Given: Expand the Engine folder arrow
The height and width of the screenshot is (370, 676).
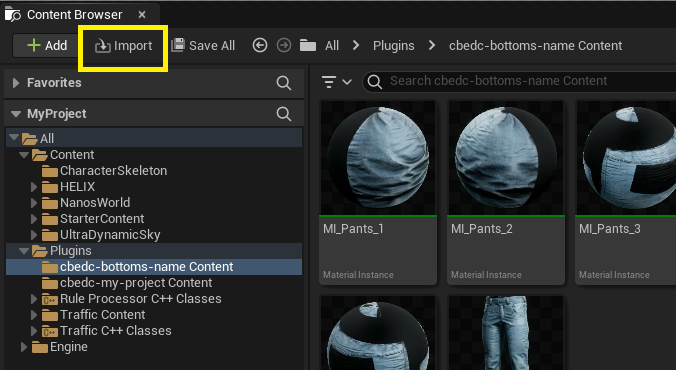Looking at the screenshot, I should [x=24, y=347].
